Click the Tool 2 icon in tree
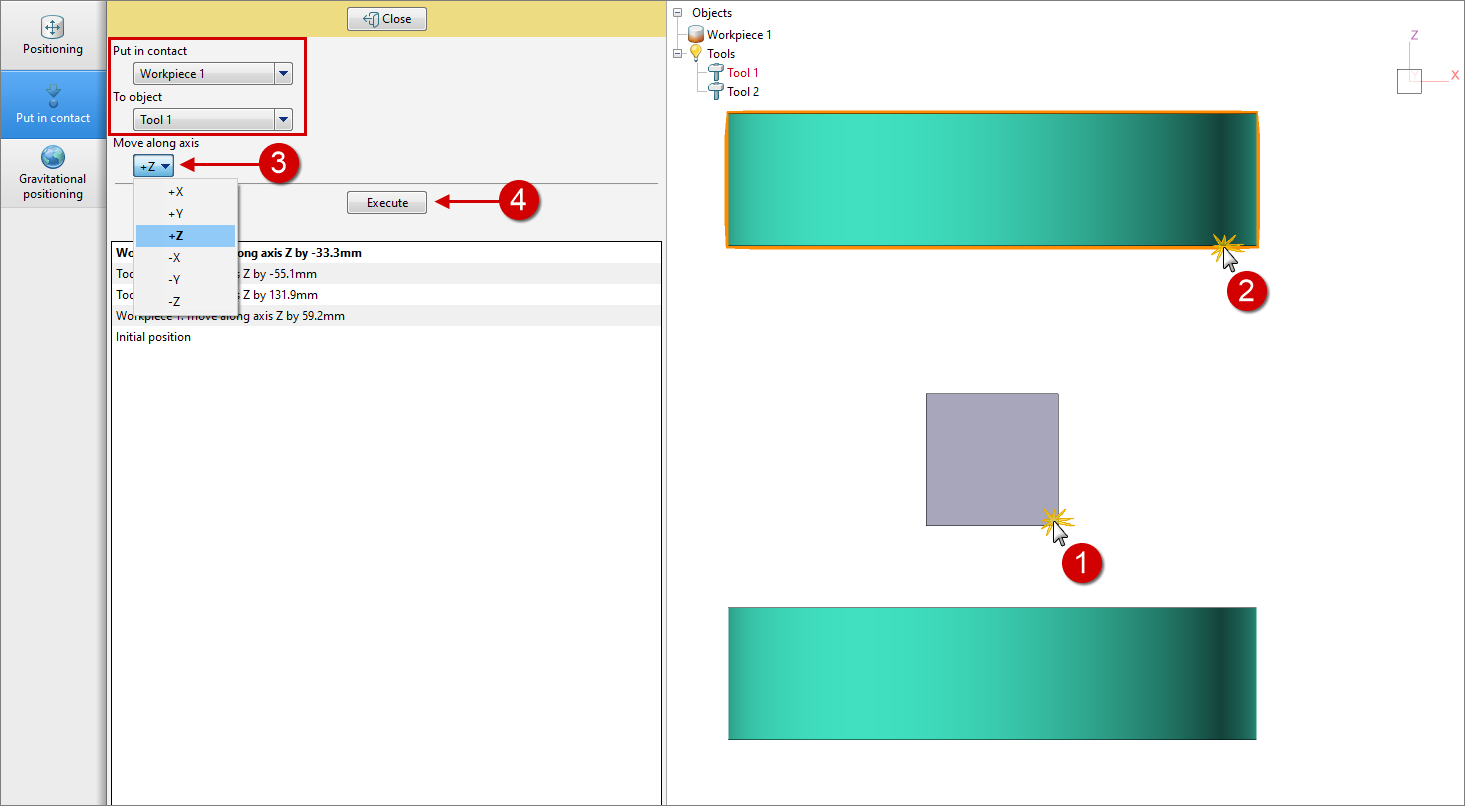The image size is (1465, 806). [x=716, y=92]
